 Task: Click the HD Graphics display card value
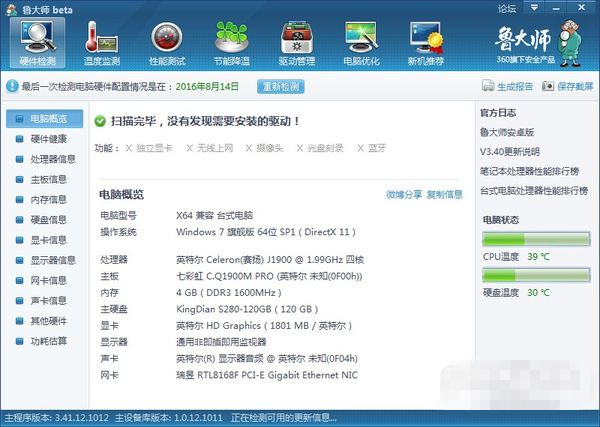click(264, 326)
